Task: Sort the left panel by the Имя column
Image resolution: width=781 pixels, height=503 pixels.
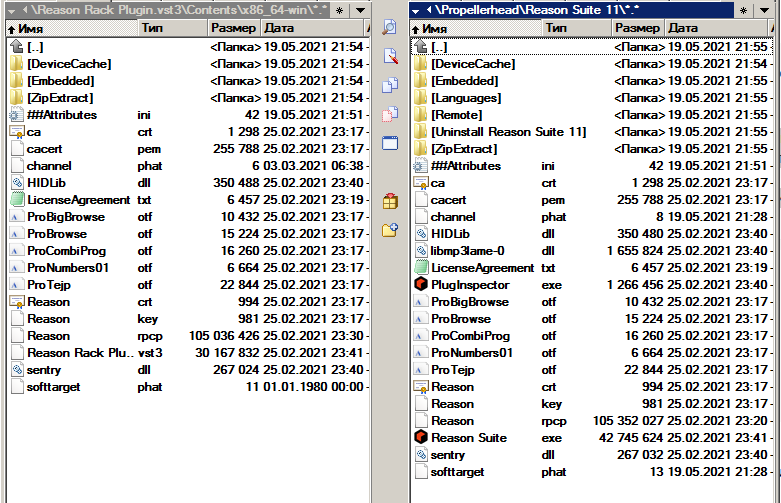Action: 71,28
